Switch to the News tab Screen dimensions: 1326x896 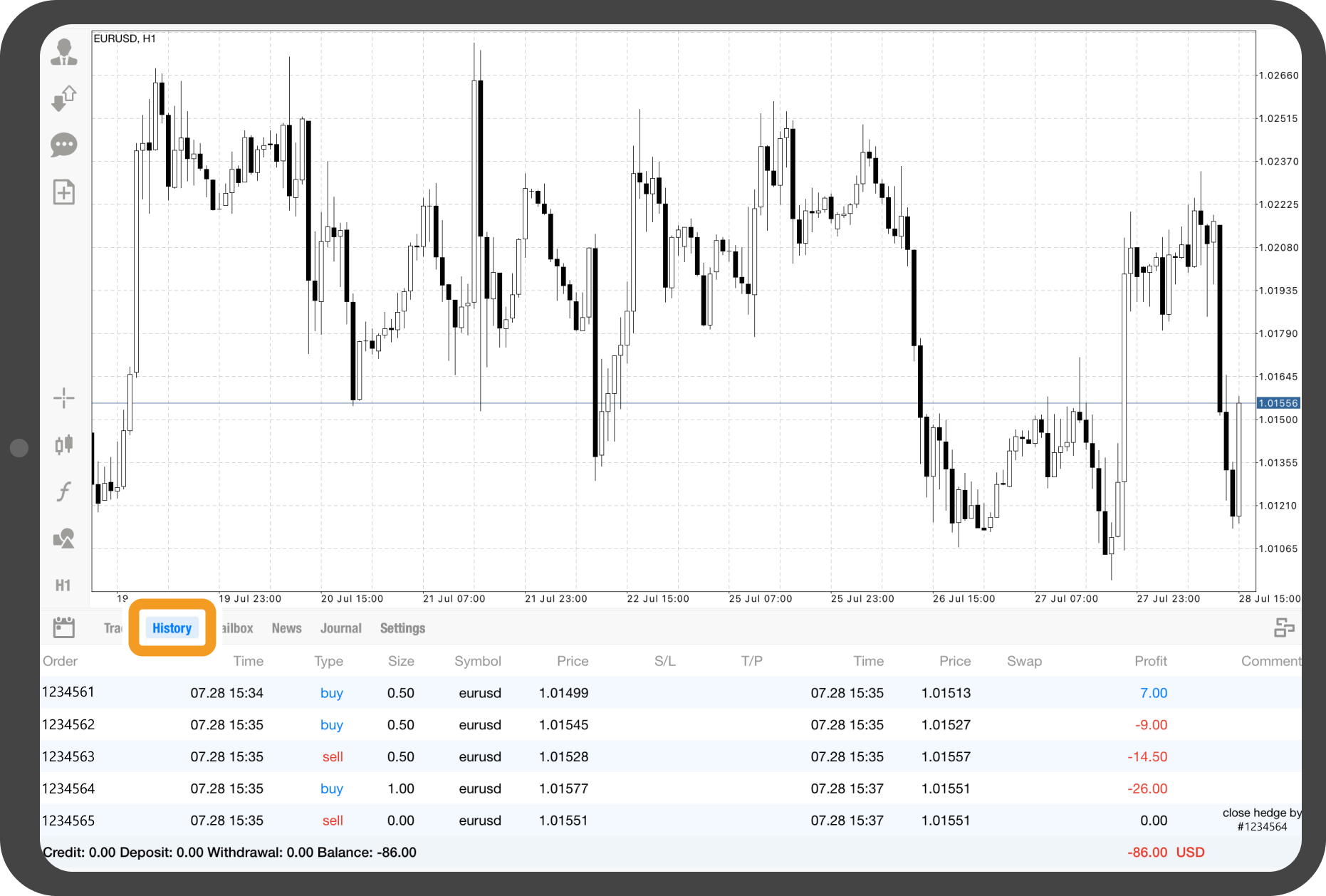tap(286, 628)
